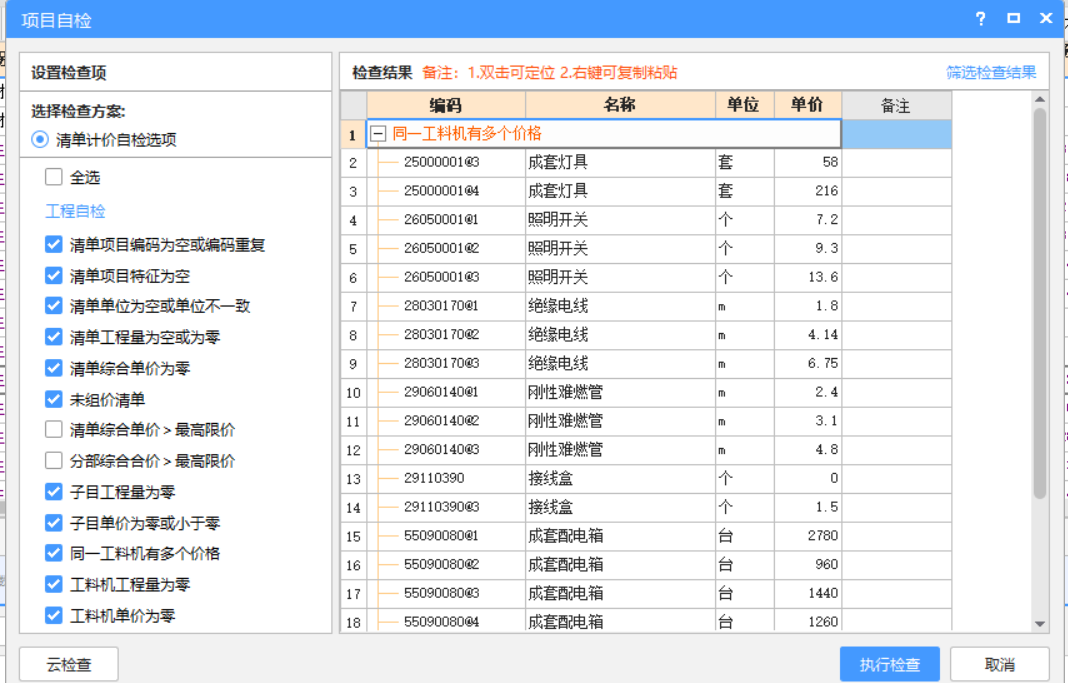Collapse the 同一工料机有多个价格 group
This screenshot has height=683, width=1068.
[378, 134]
